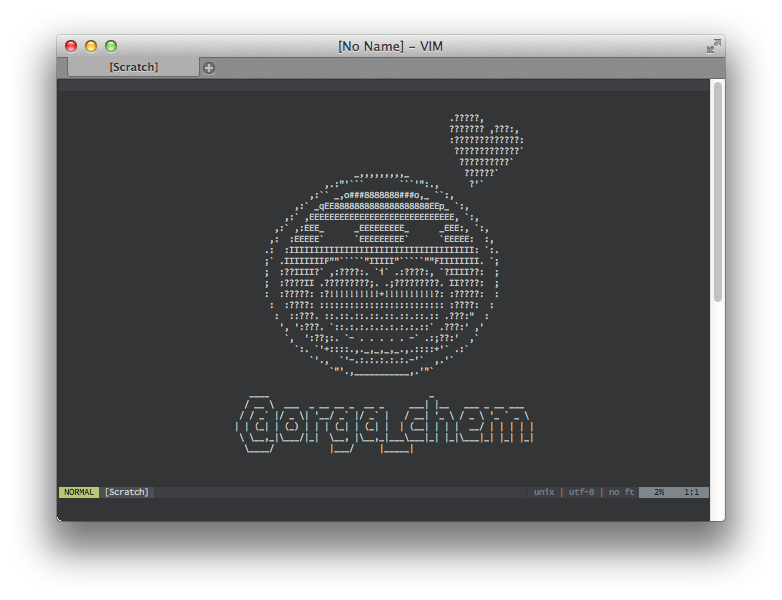Click the '[No Name] – VIM' window title
This screenshot has height=600, width=782.
[x=391, y=46]
